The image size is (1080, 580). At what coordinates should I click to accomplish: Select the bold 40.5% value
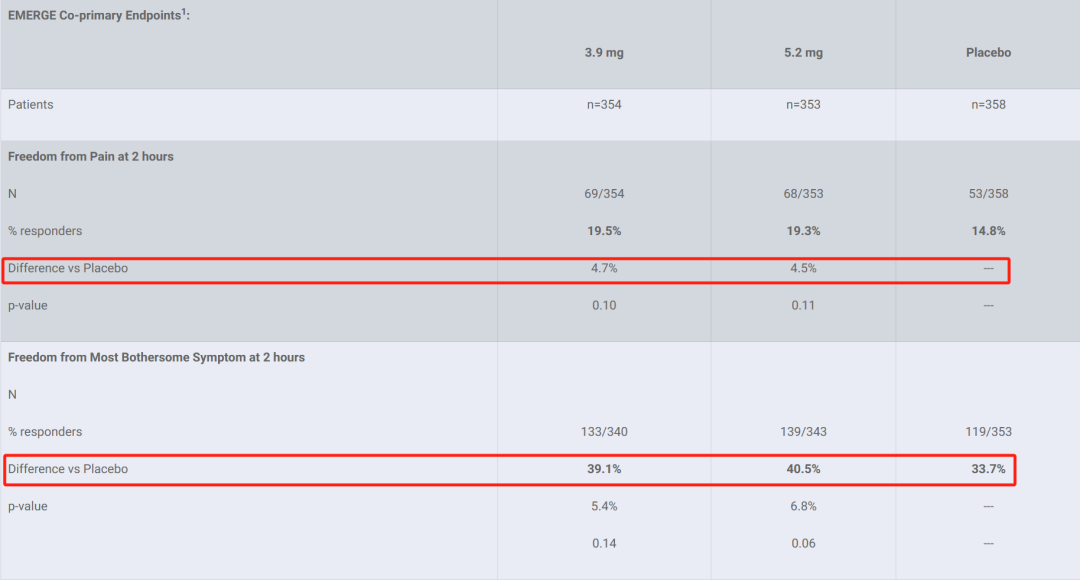[x=803, y=469]
